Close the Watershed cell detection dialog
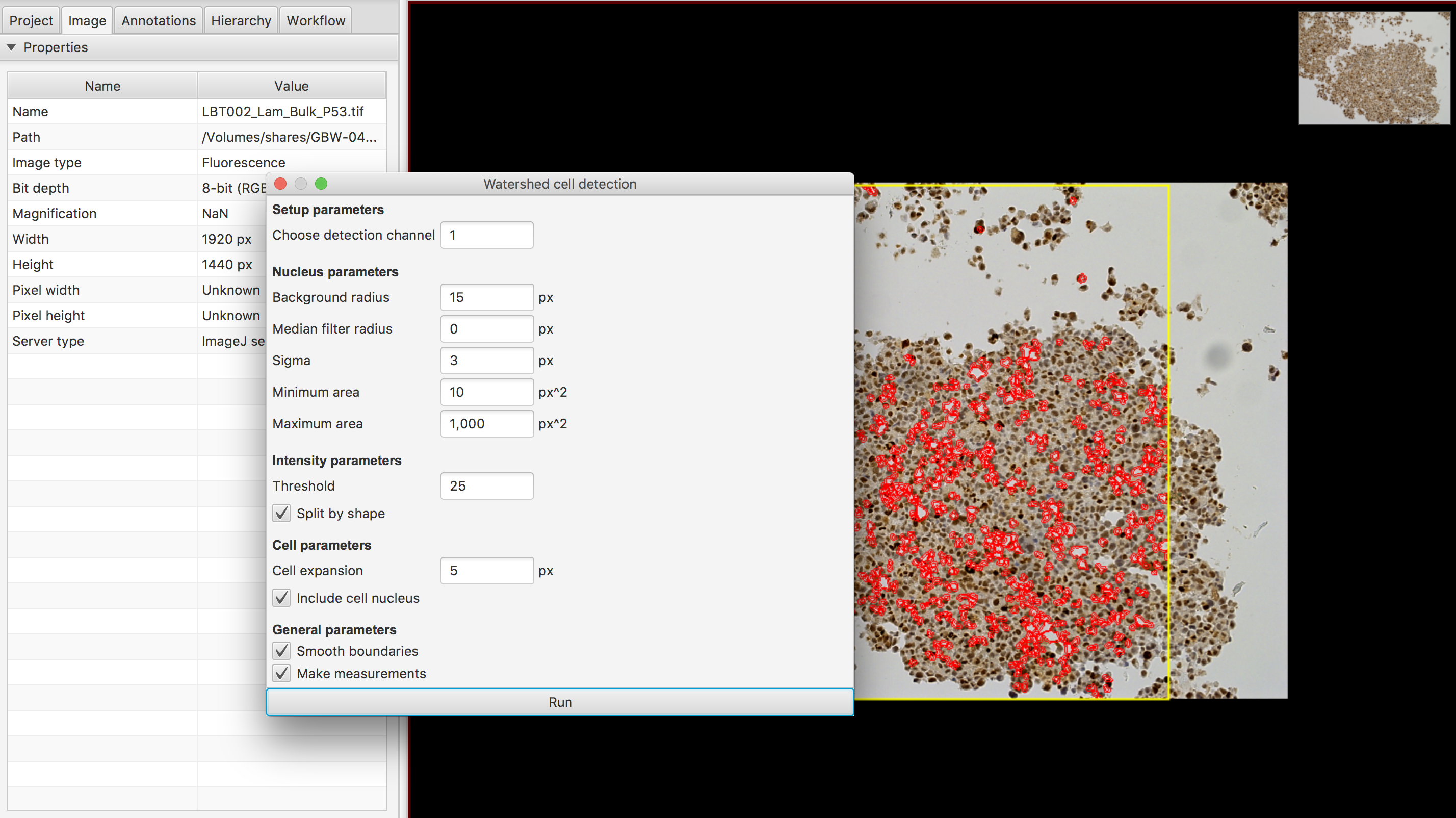Screen dimensions: 1456x818 click(280, 184)
